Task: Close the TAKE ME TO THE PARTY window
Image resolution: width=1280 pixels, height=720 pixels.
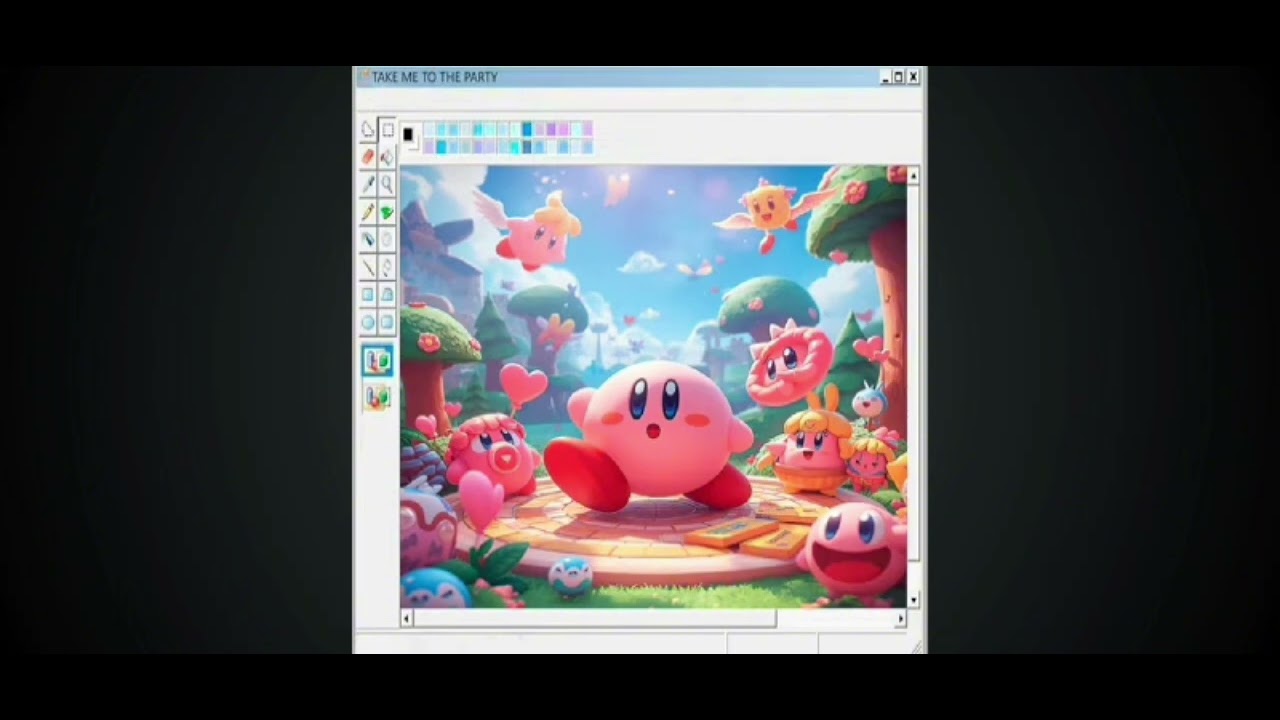Action: tap(912, 77)
